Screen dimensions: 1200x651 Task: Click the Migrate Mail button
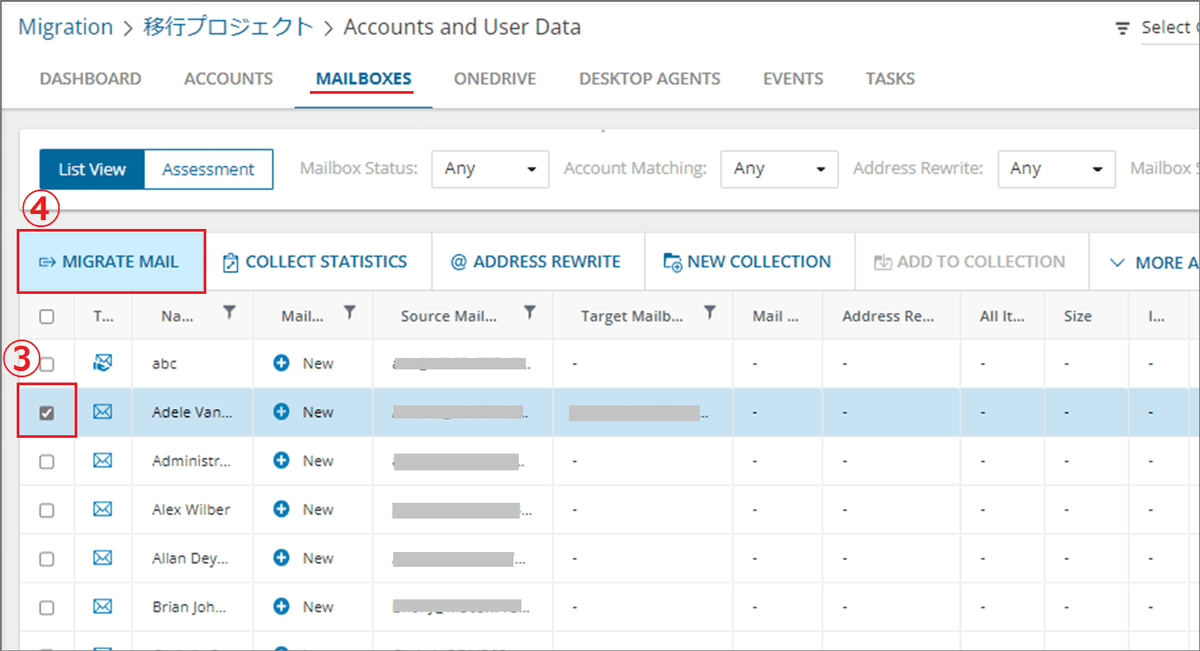pyautogui.click(x=110, y=262)
